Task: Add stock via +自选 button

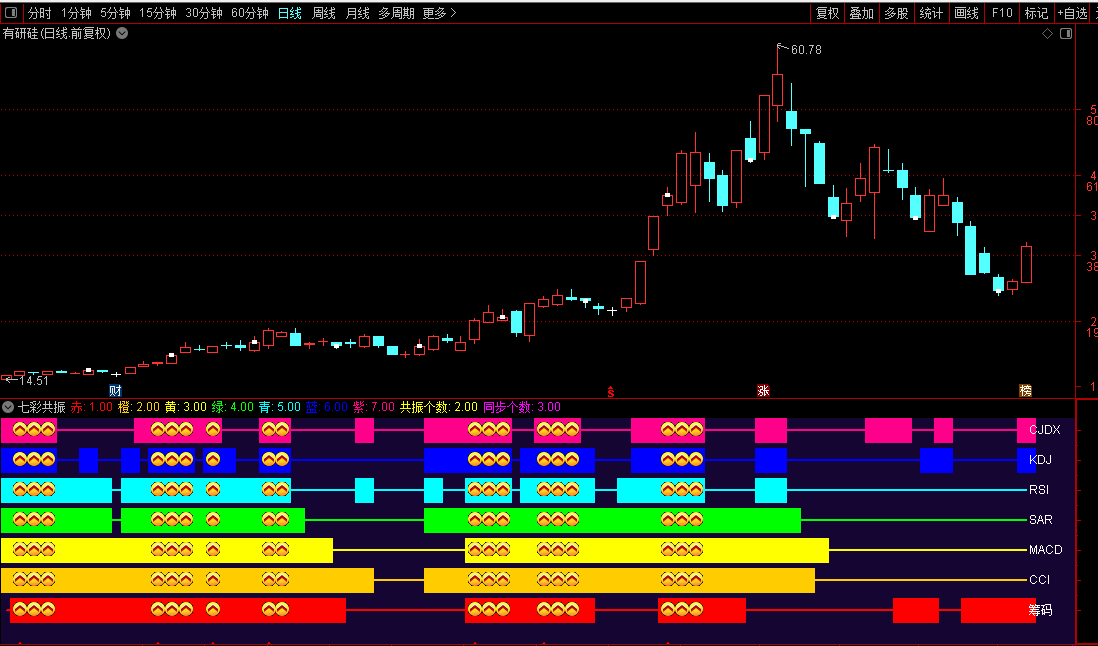Action: [x=1072, y=13]
